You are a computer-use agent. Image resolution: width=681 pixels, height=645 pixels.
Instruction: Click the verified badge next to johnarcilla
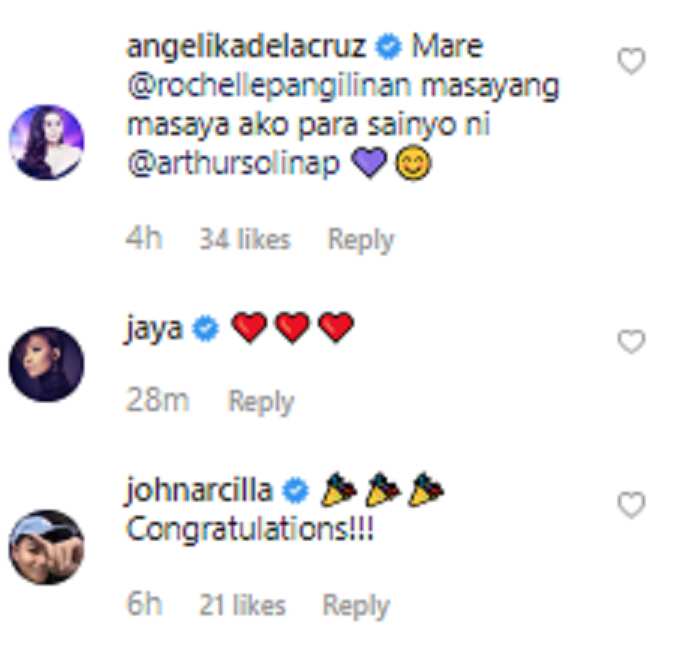295,491
